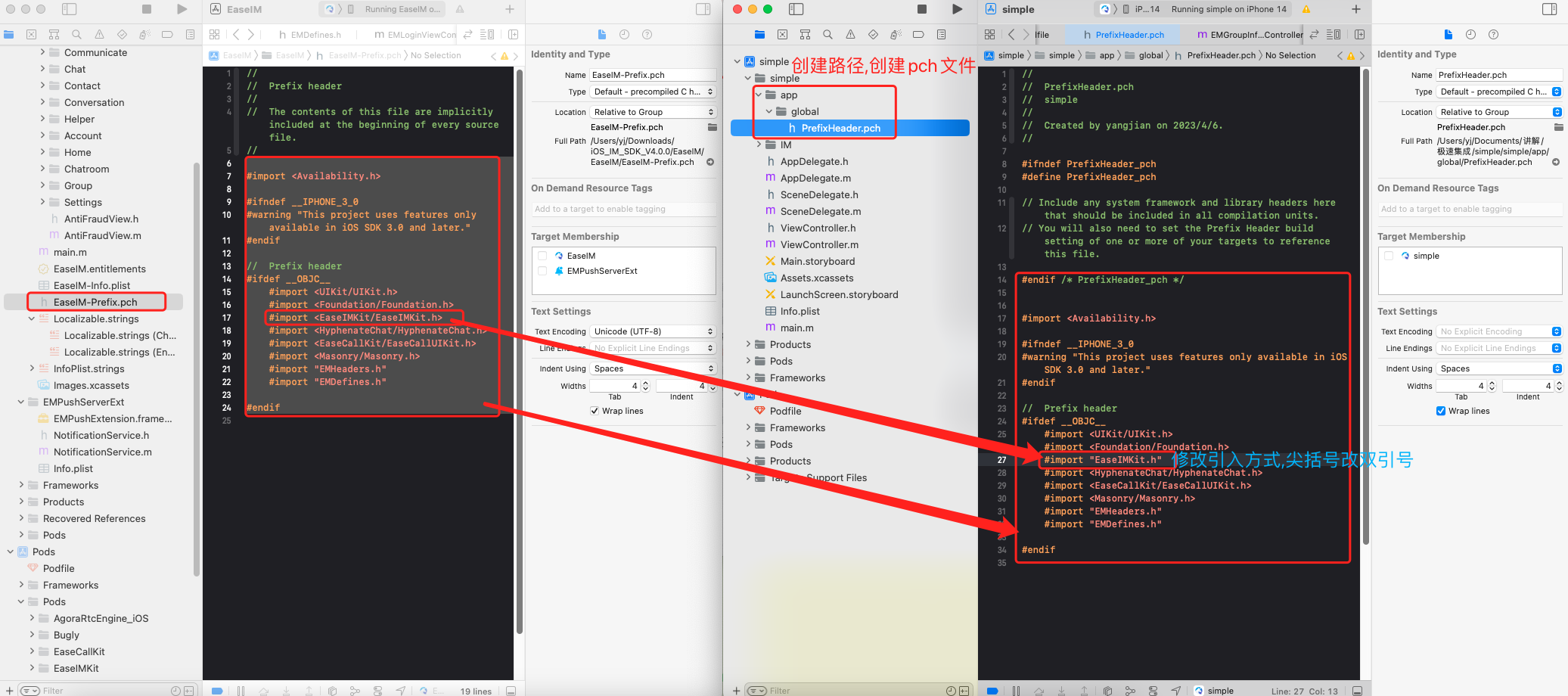The image size is (1568, 696).
Task: Open the AppDelegate.m file
Action: pyautogui.click(x=815, y=178)
